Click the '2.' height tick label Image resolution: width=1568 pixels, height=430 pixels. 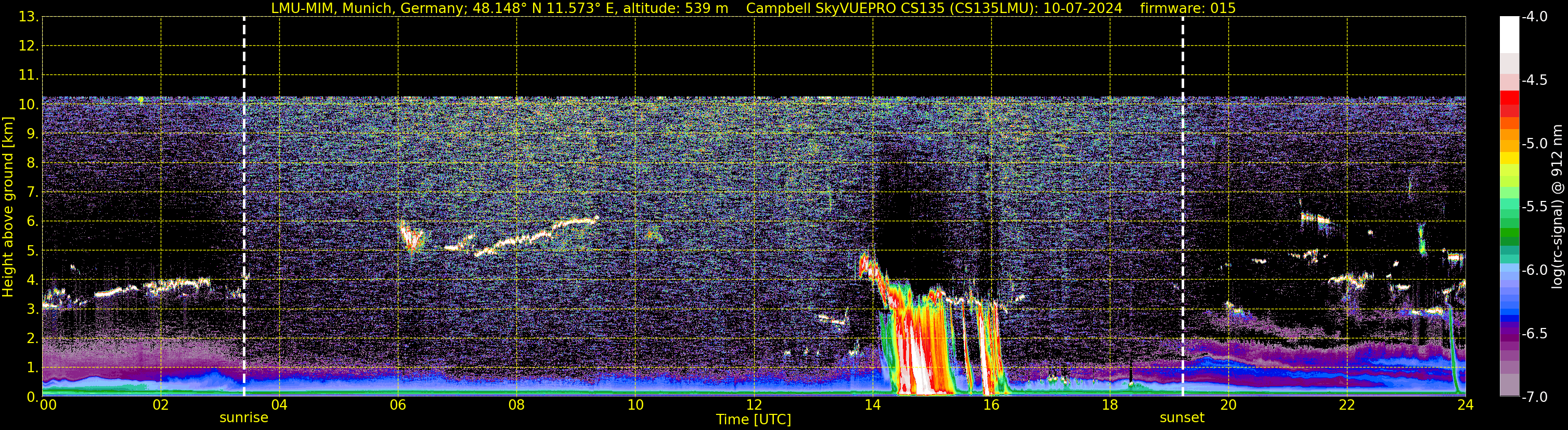[32, 339]
